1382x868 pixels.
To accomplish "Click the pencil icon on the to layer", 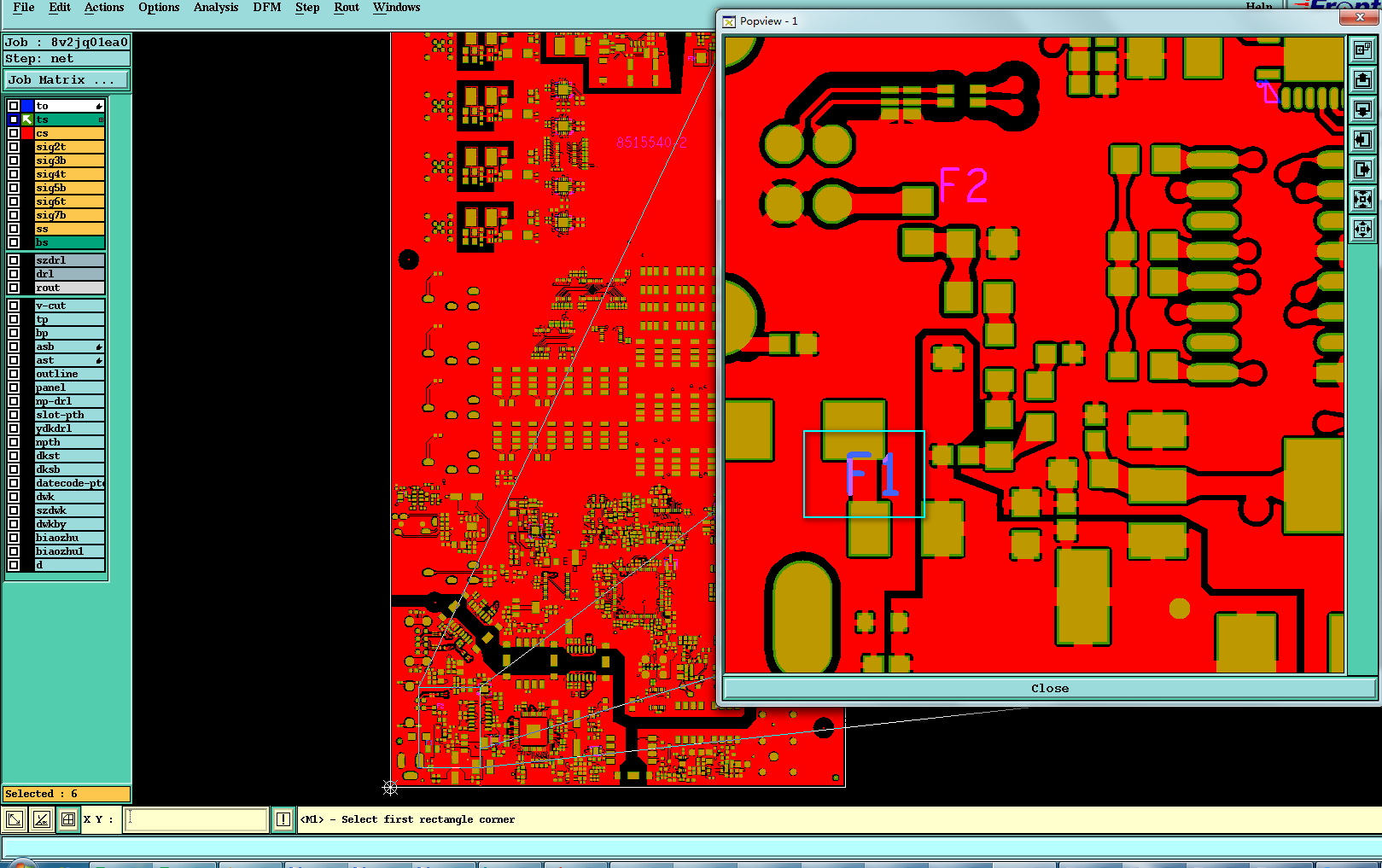I will click(99, 106).
